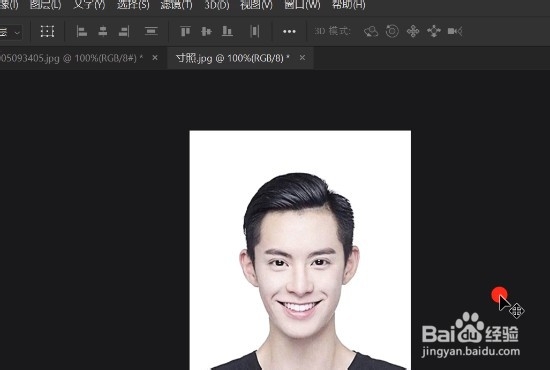This screenshot has height=370, width=550.
Task: Open the 3D(D) menu
Action: pyautogui.click(x=217, y=5)
